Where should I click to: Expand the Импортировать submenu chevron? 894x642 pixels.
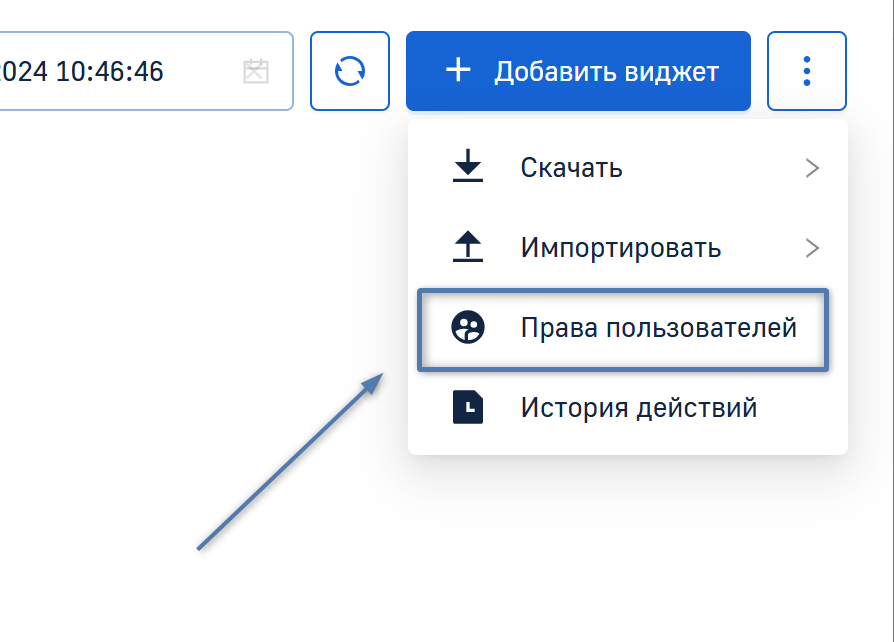(812, 248)
